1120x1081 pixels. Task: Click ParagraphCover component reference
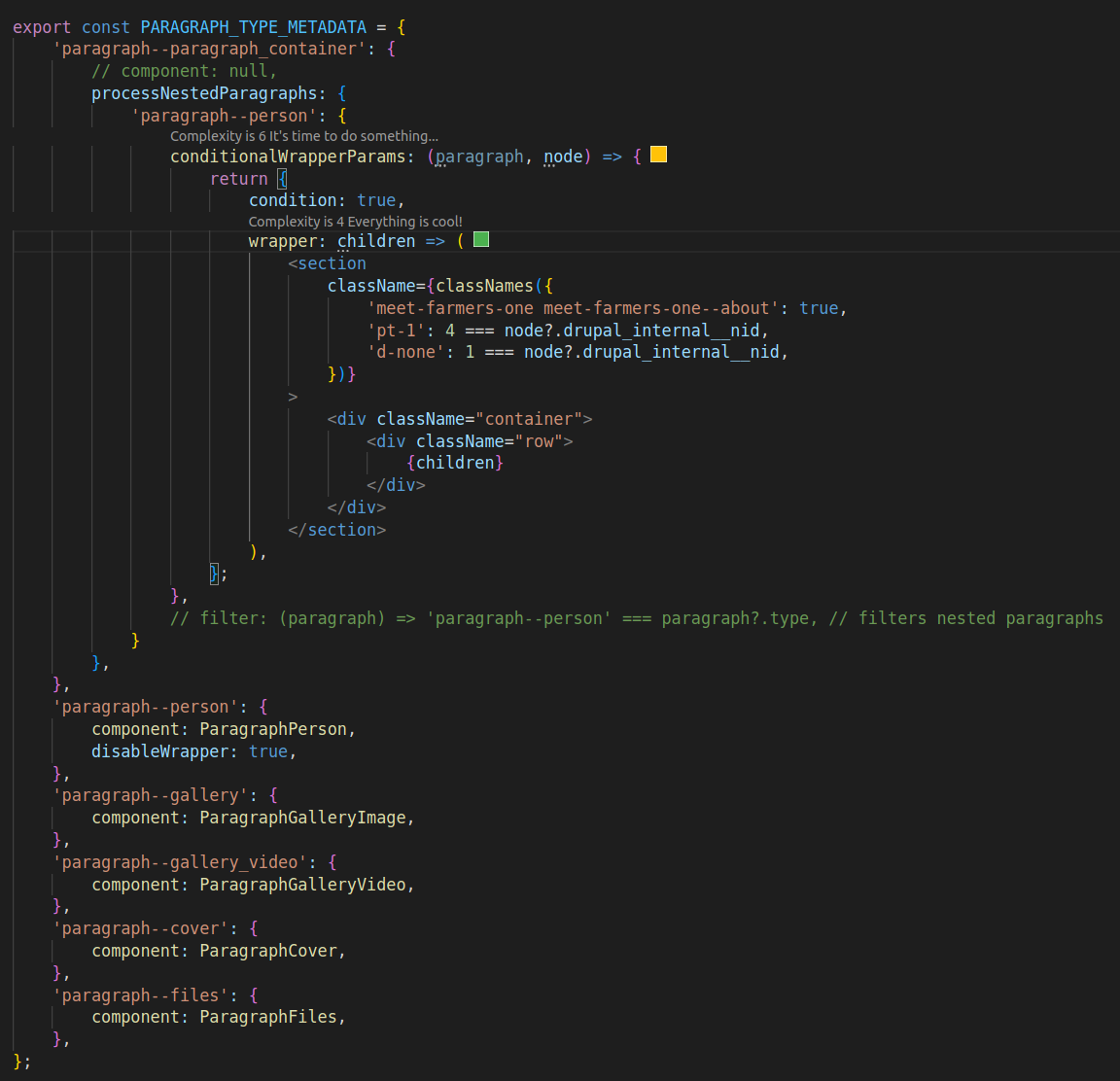pos(268,951)
